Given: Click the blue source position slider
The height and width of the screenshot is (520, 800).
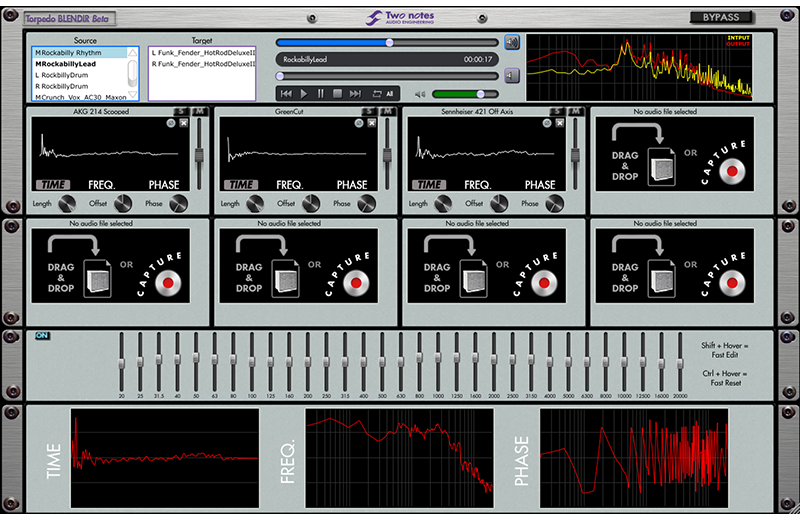Looking at the screenshot, I should (387, 42).
